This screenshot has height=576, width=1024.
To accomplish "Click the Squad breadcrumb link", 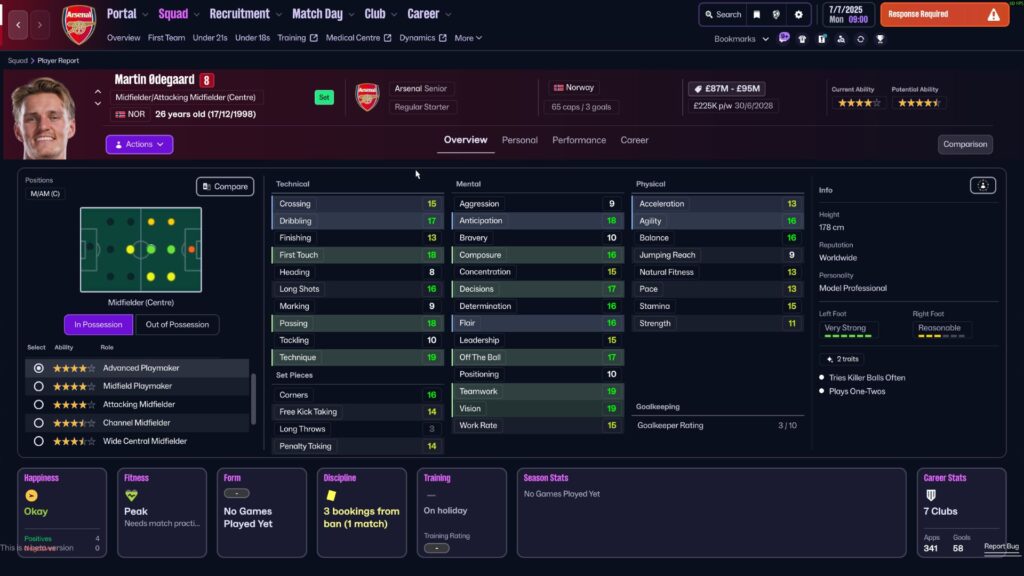I will click(x=18, y=61).
